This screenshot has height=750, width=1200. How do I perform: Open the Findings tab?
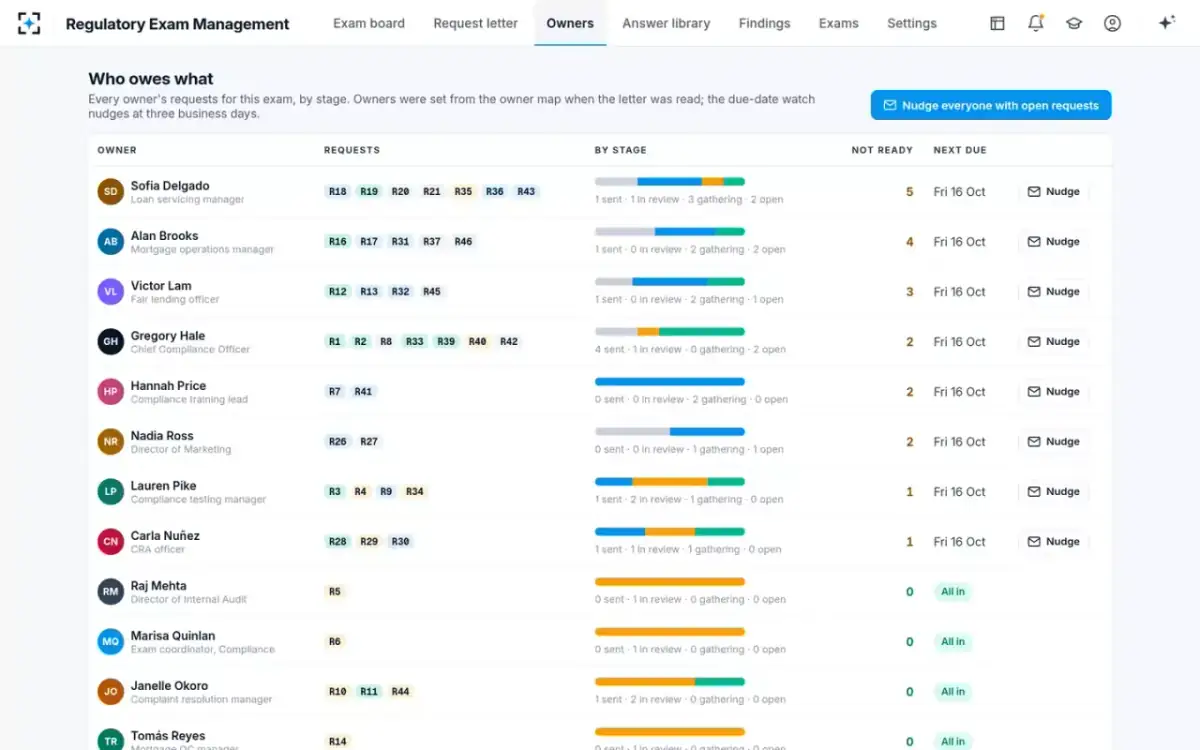pyautogui.click(x=765, y=23)
